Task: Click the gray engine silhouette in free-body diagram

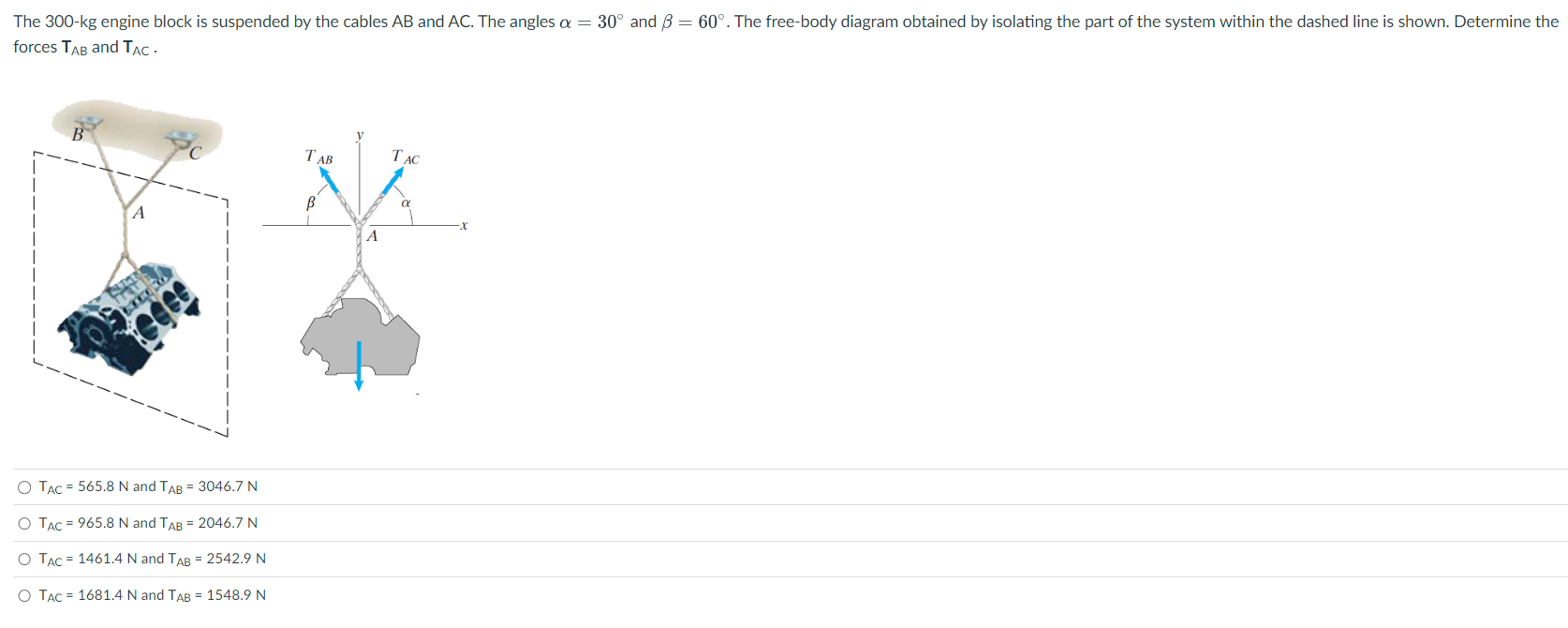Action: coord(360,336)
